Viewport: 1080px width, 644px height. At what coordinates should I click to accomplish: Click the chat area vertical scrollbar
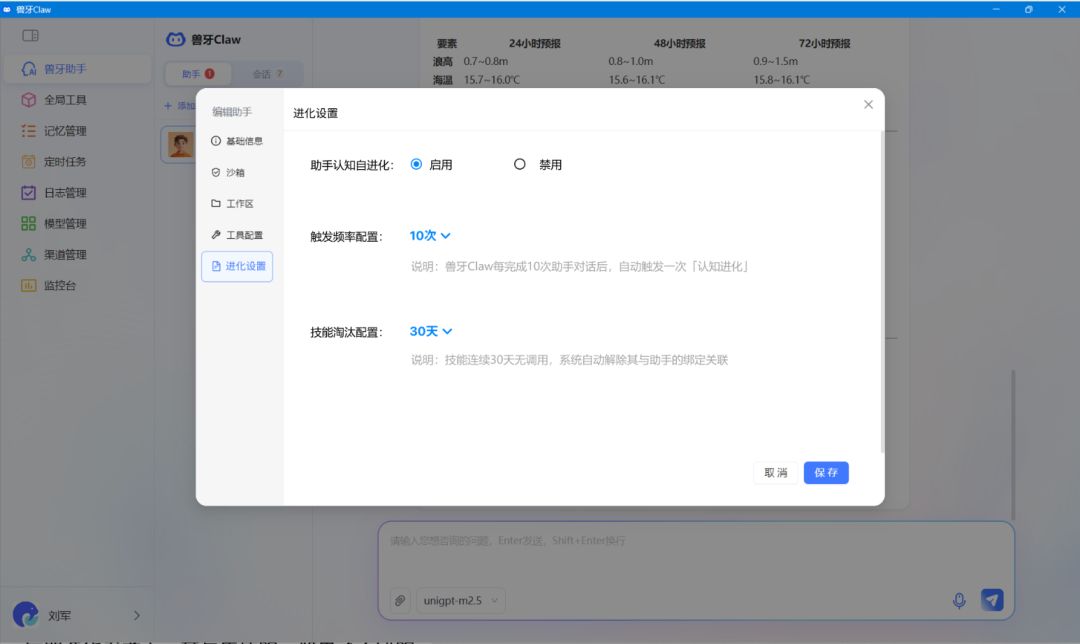coord(1012,444)
